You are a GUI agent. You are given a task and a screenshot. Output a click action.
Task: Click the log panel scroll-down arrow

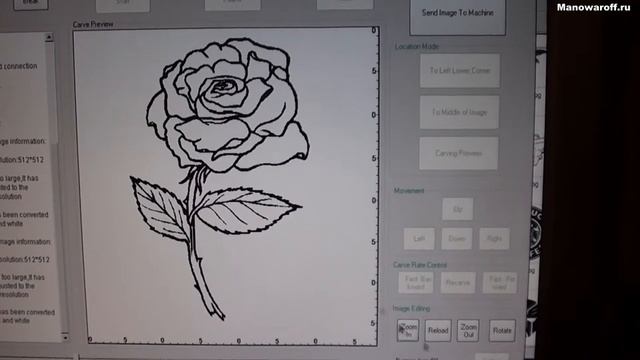click(x=64, y=337)
